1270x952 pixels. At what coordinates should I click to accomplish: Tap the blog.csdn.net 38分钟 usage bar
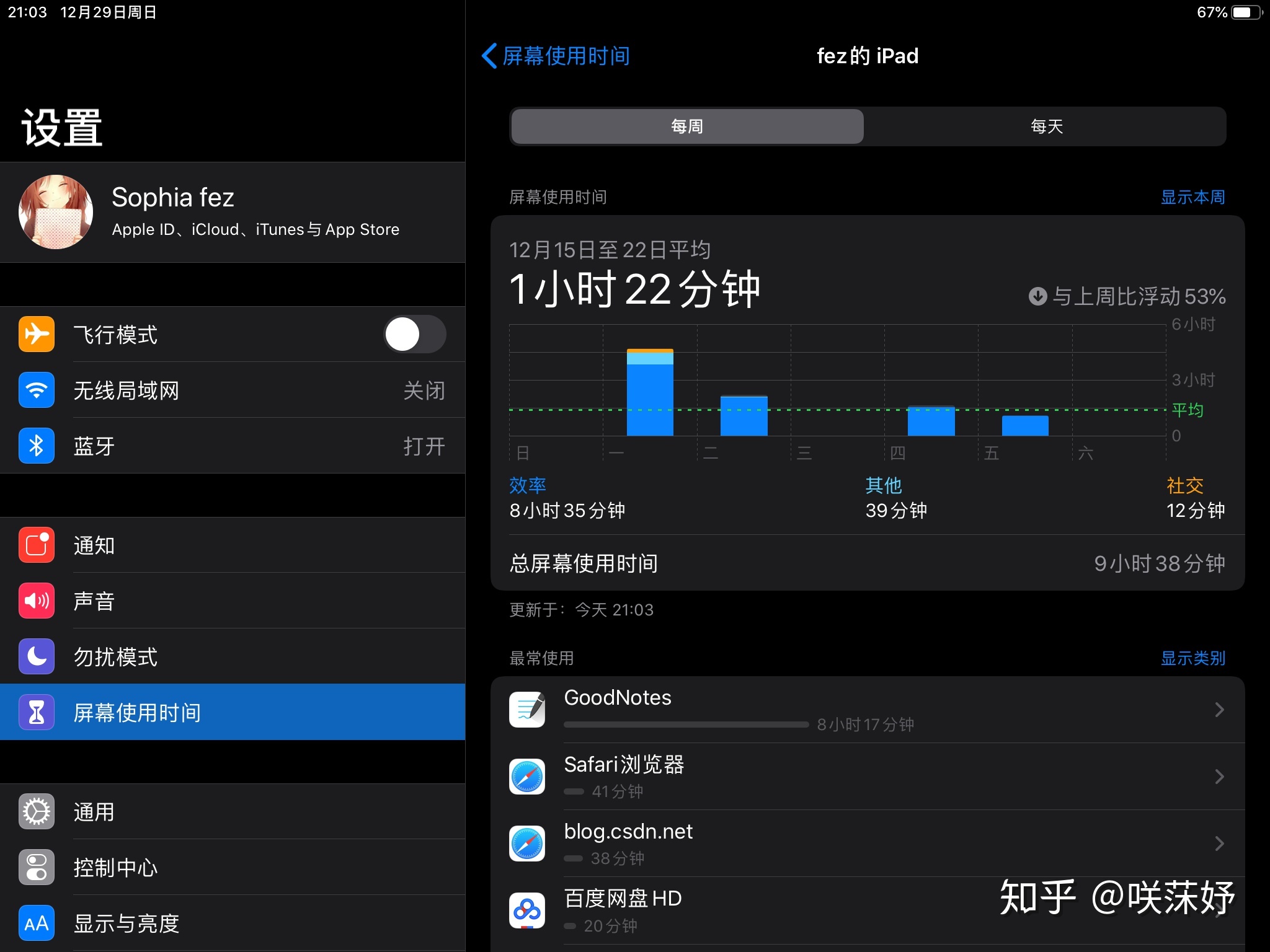click(x=573, y=858)
